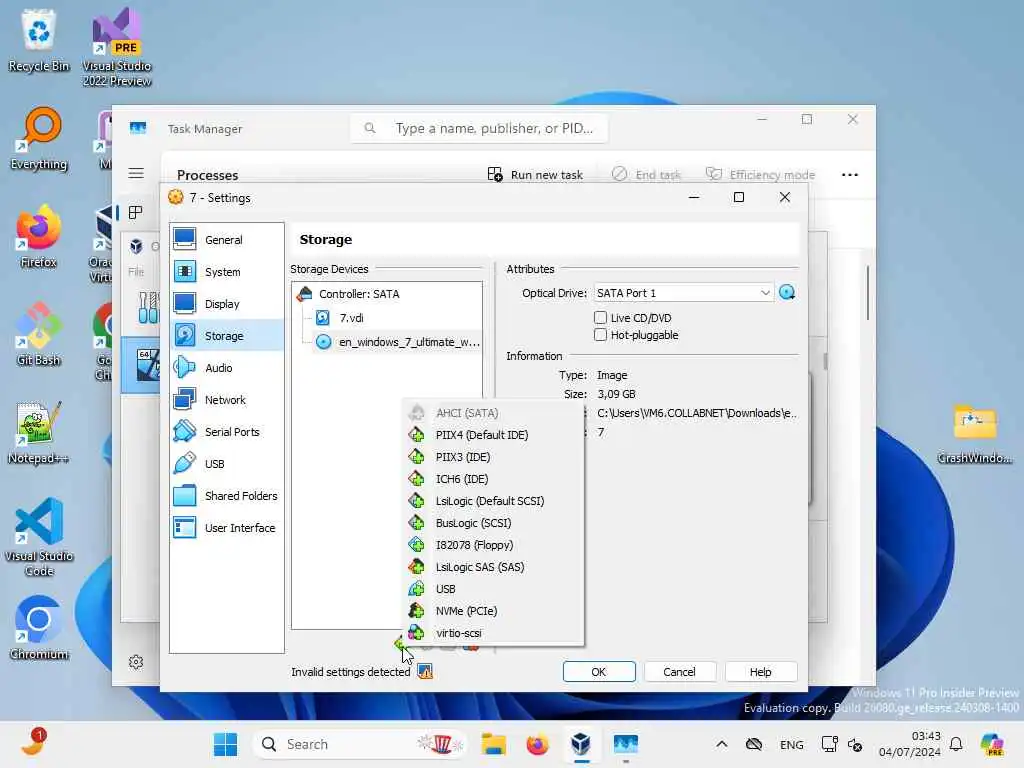Select the 7.vdi hard disk entry
The width and height of the screenshot is (1024, 768).
click(351, 318)
